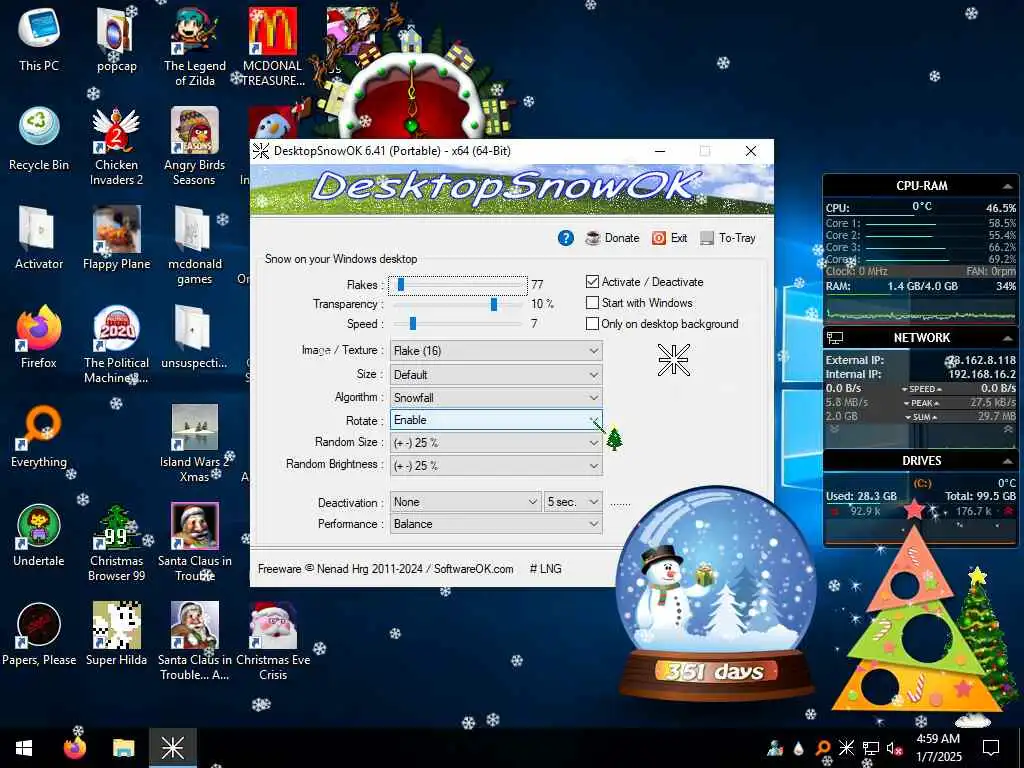
Task: Expand the Algorithm Snowfall dropdown
Action: [496, 398]
